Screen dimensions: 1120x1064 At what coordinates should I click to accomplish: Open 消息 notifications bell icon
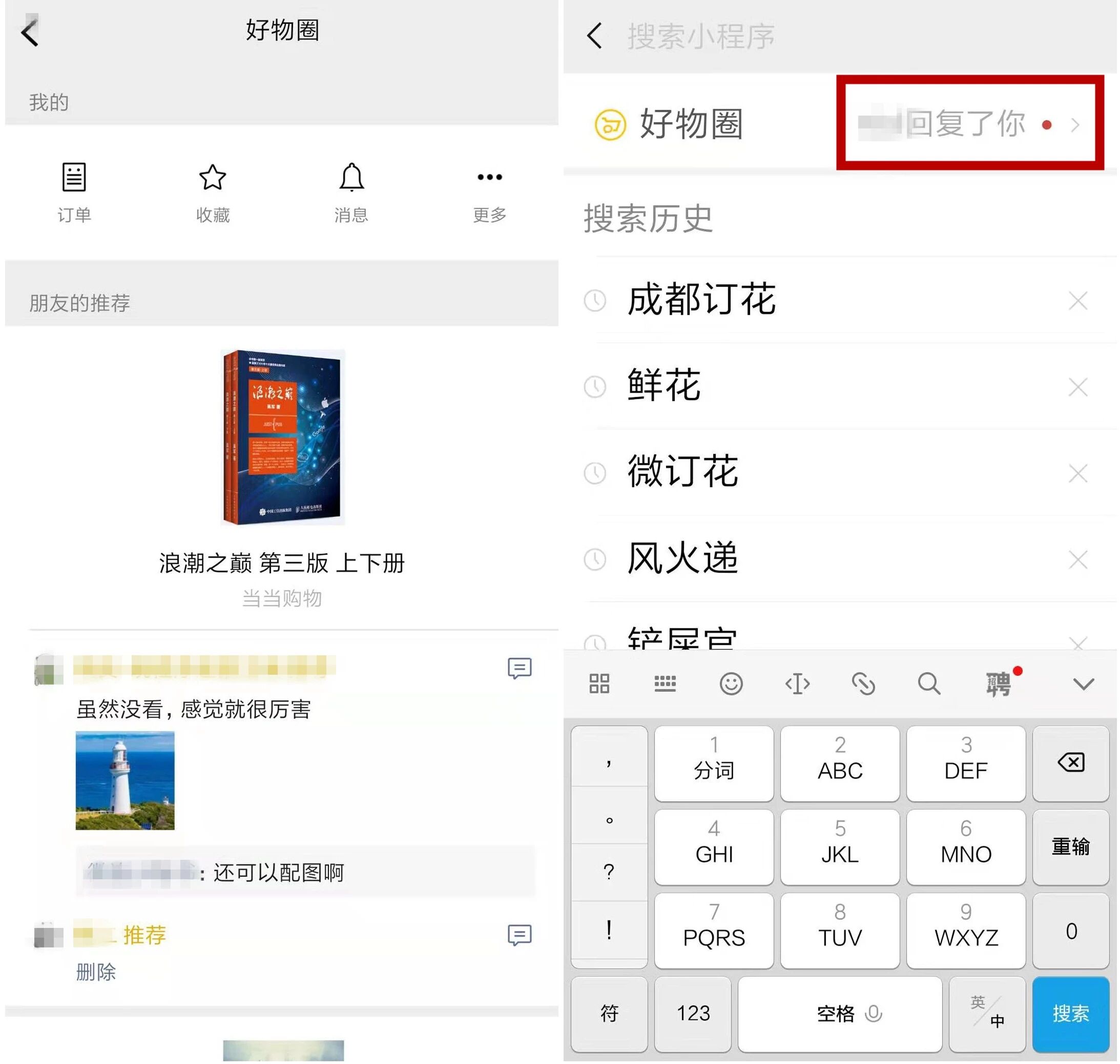tap(351, 177)
